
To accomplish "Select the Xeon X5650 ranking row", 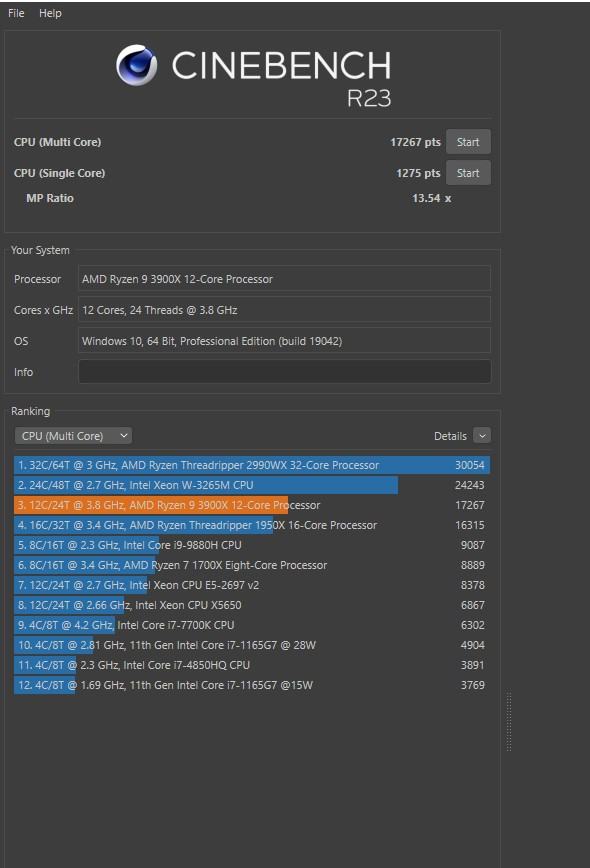I will tap(252, 605).
